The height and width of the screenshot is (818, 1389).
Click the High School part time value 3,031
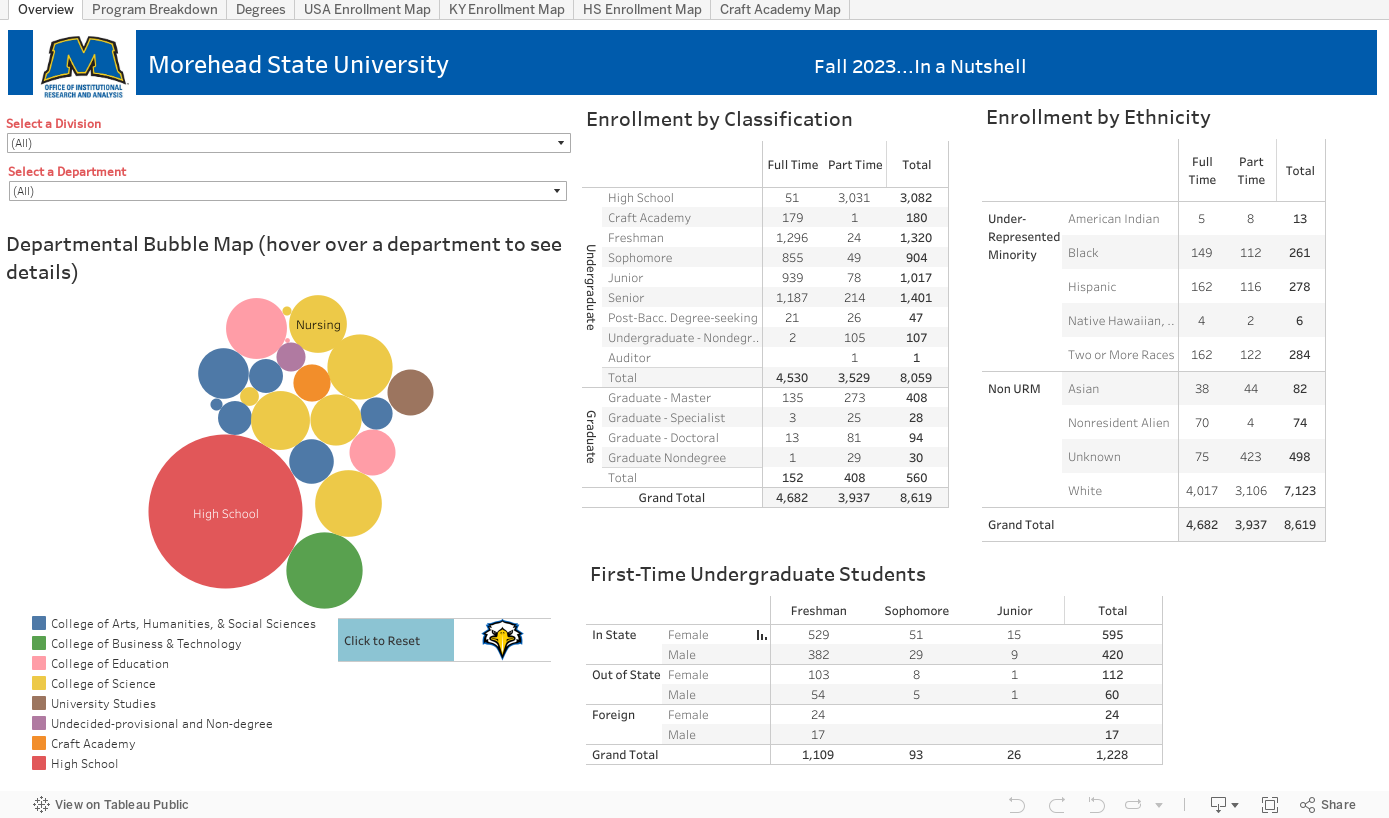point(854,198)
